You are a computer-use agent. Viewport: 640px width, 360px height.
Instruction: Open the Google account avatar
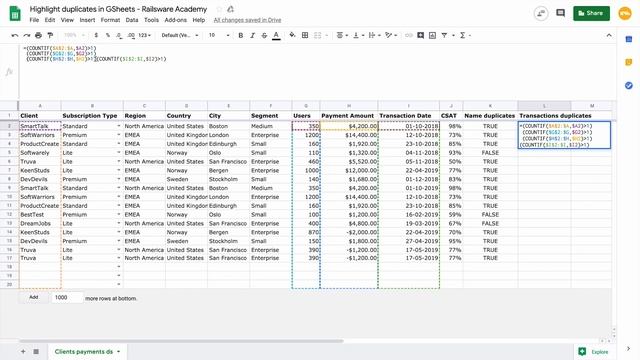pos(625,13)
